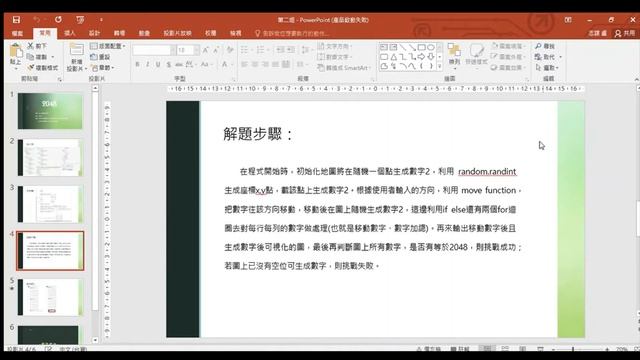This screenshot has height=360, width=640.
Task: Open 選取 (Select) dropdown
Action: pos(547,67)
